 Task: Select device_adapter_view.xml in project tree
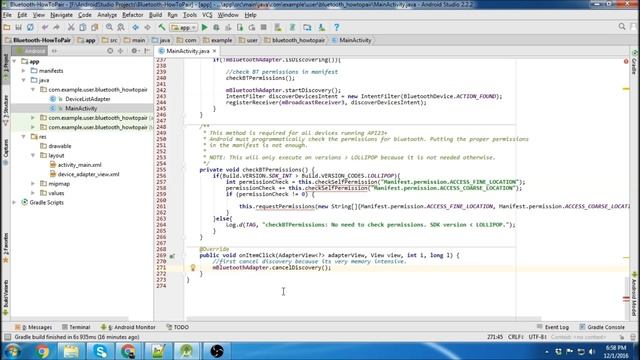pos(88,174)
